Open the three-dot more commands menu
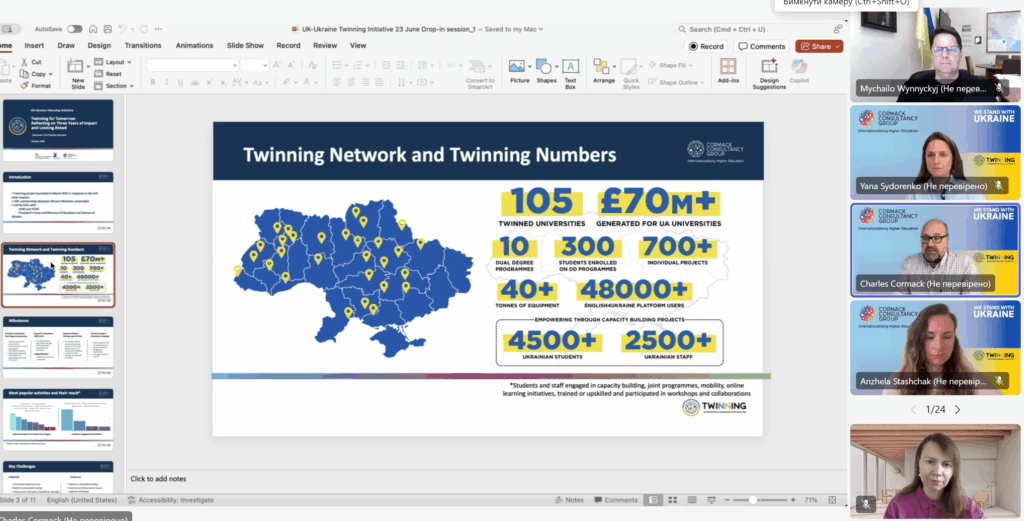Viewport: 1024px width, 521px height. click(159, 29)
